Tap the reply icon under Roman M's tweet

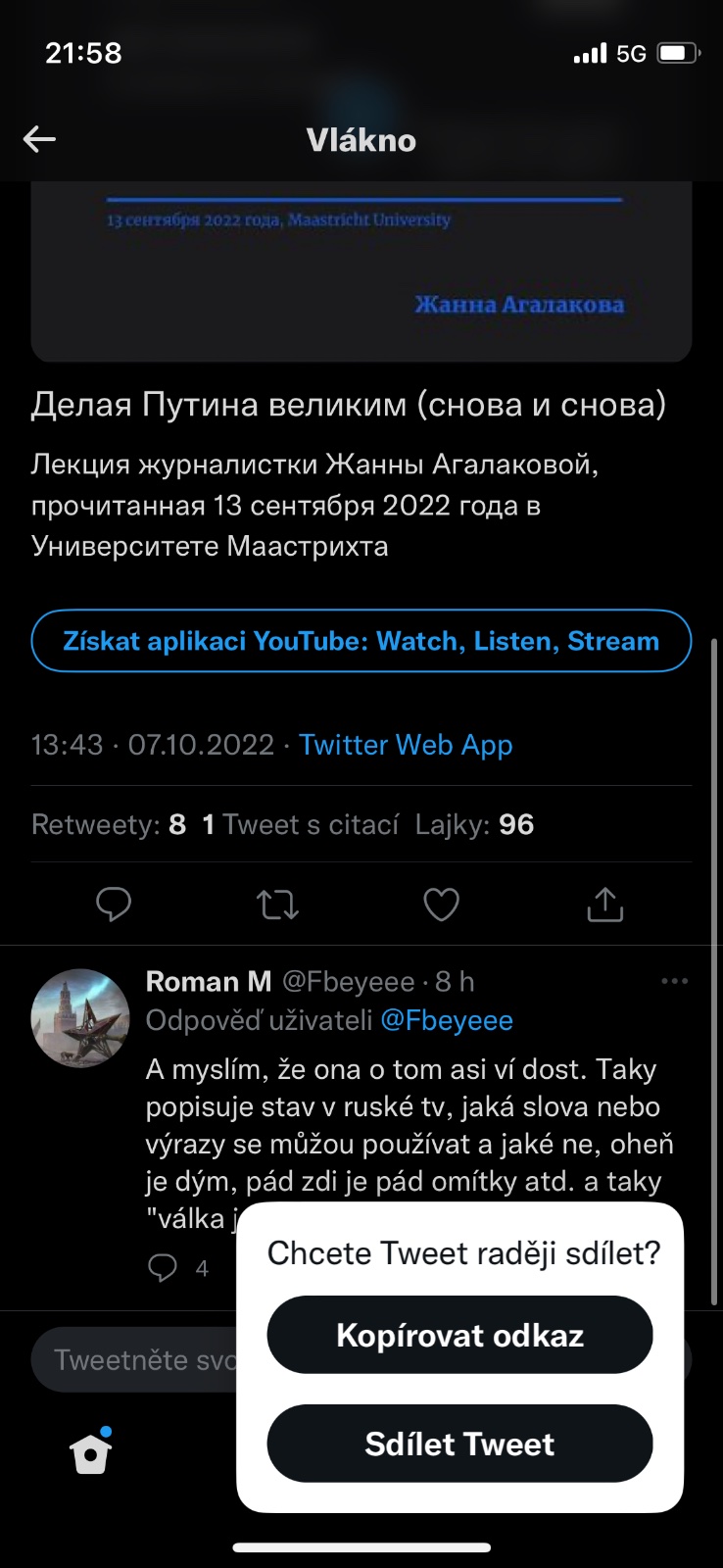pos(163,1267)
